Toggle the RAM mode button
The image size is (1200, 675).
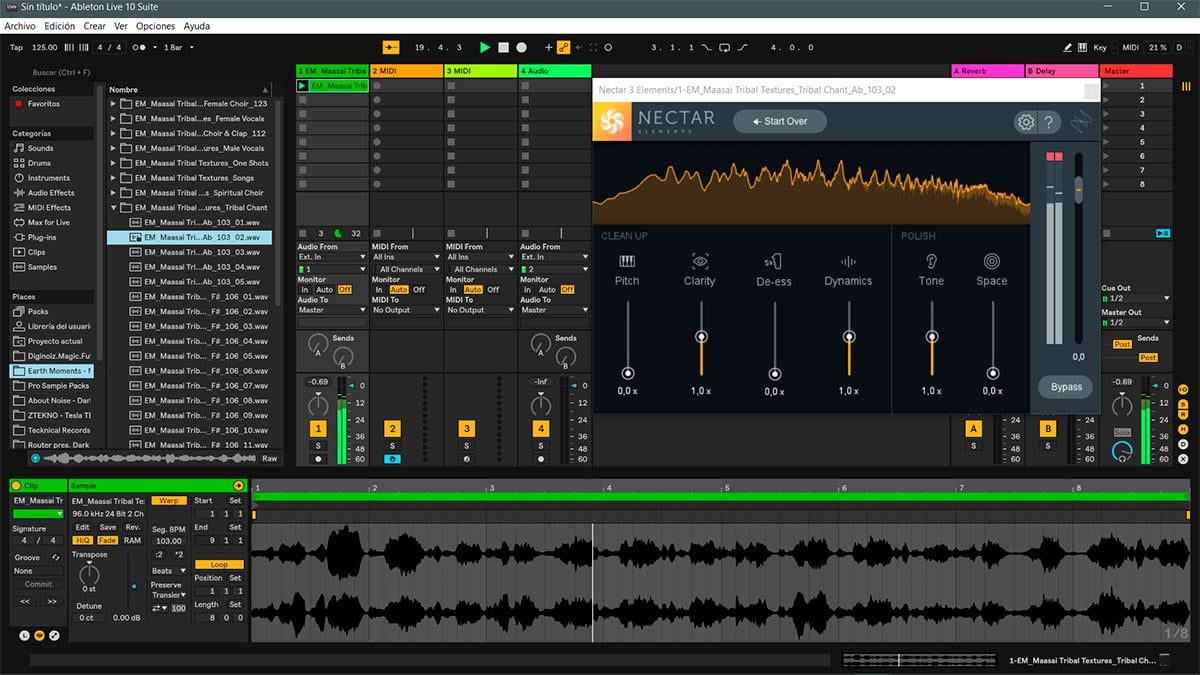[132, 540]
